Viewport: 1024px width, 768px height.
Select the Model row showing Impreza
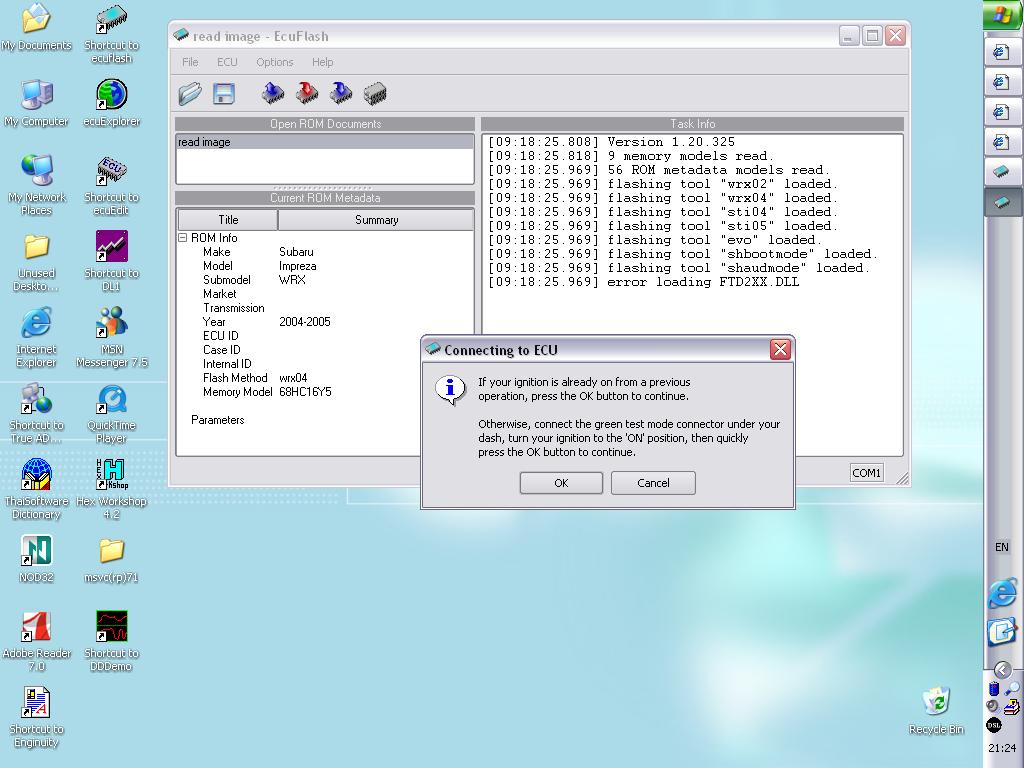pos(325,266)
